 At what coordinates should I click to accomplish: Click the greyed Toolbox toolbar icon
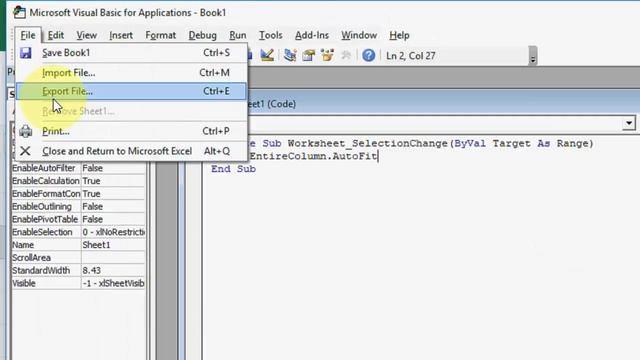[x=346, y=55]
